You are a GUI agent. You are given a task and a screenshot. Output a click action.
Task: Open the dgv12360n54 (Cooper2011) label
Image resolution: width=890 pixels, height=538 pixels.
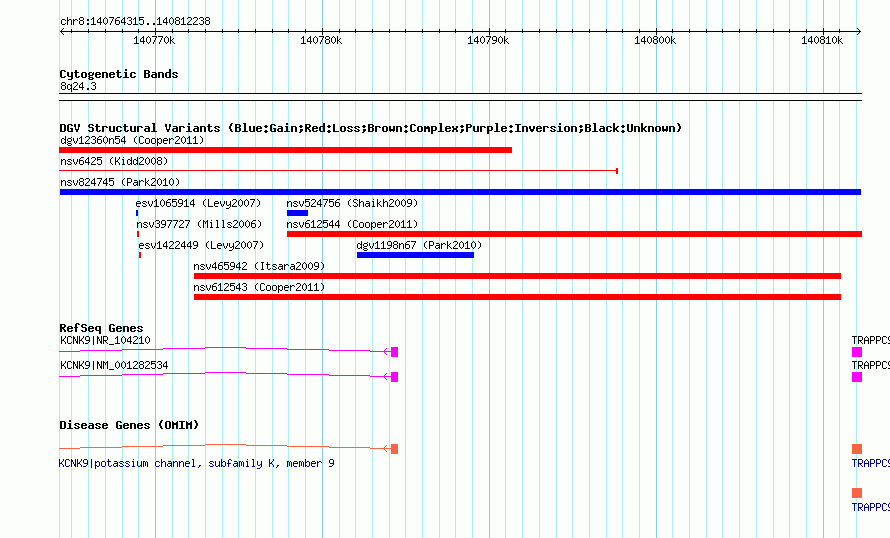(132, 140)
